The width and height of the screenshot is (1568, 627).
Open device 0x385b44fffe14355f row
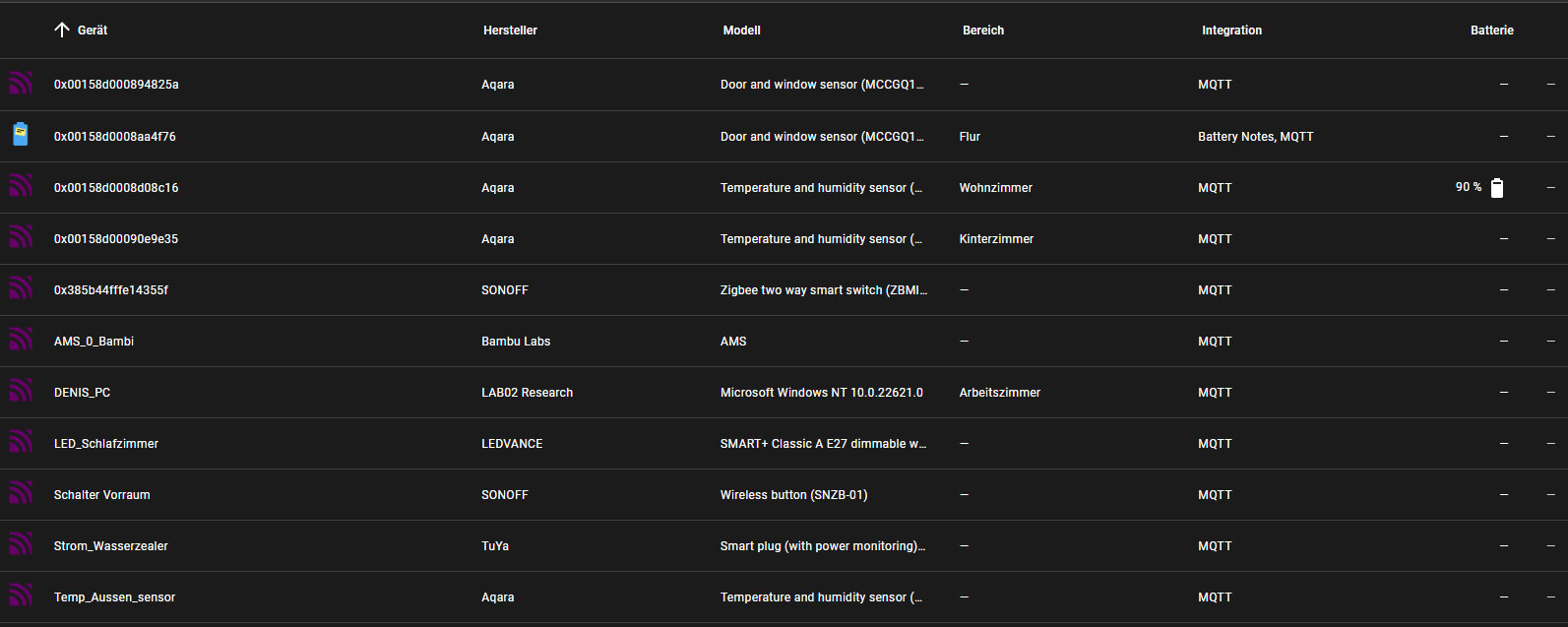111,290
